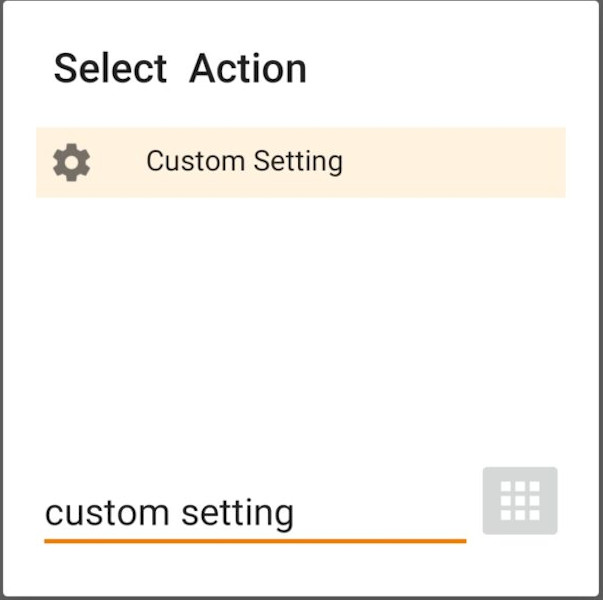The height and width of the screenshot is (600, 603).
Task: Click the Select Action dialog title
Action: (x=180, y=69)
